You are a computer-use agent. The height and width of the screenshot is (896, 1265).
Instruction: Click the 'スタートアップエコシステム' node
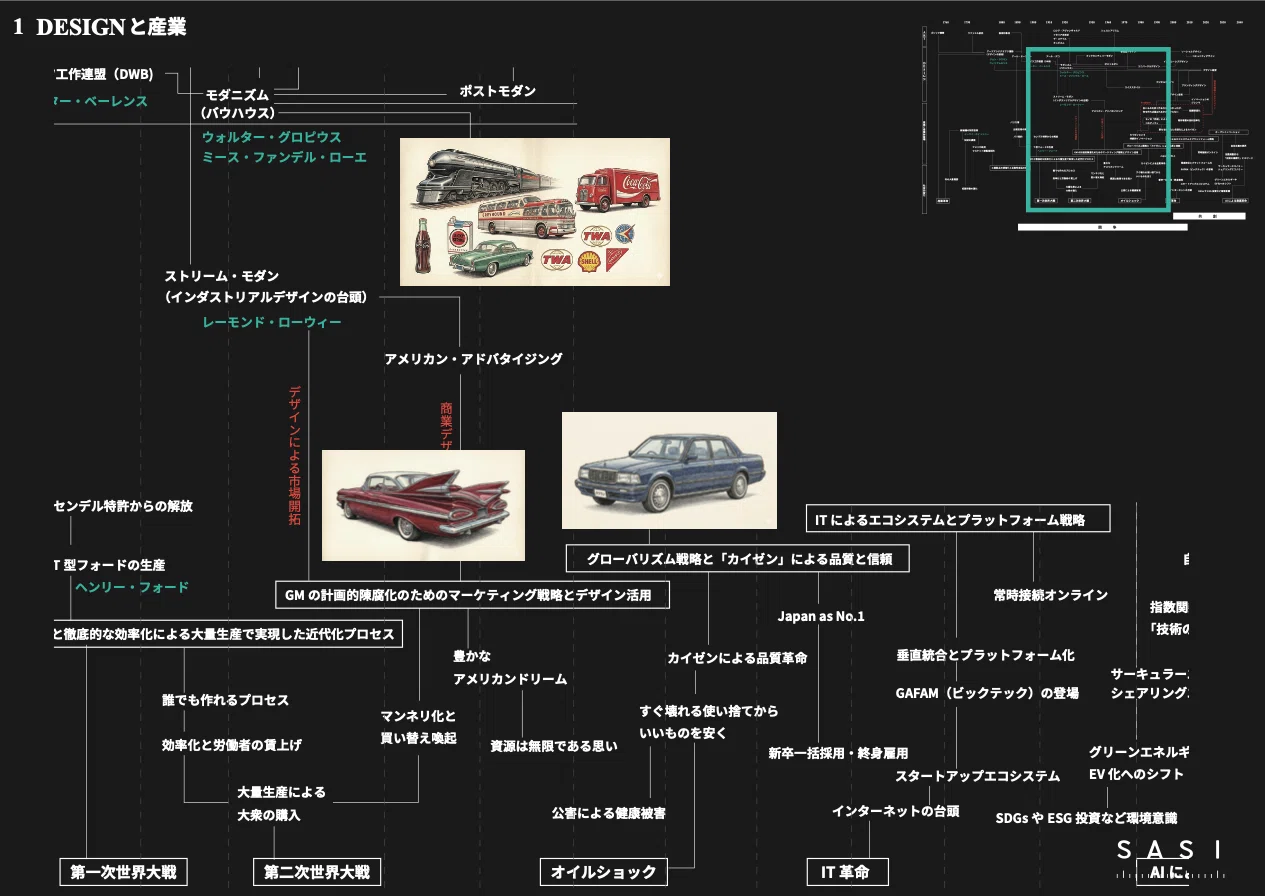[x=977, y=776]
